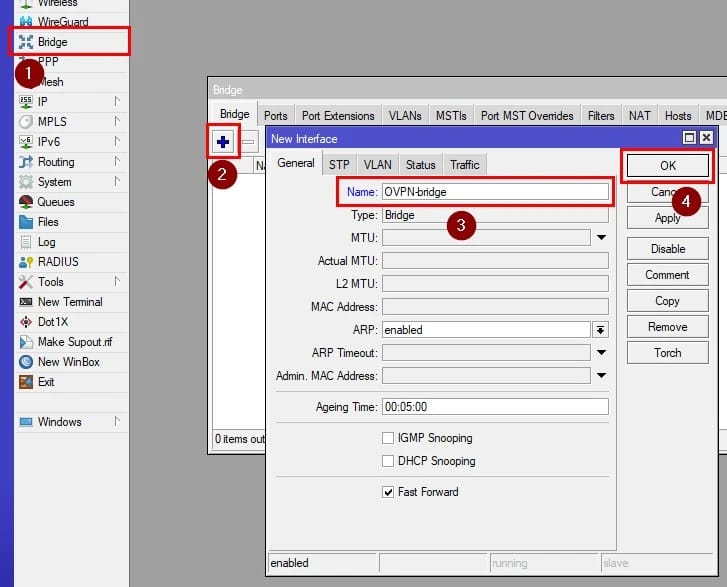
Task: Open the ARP dropdown list
Action: point(601,330)
